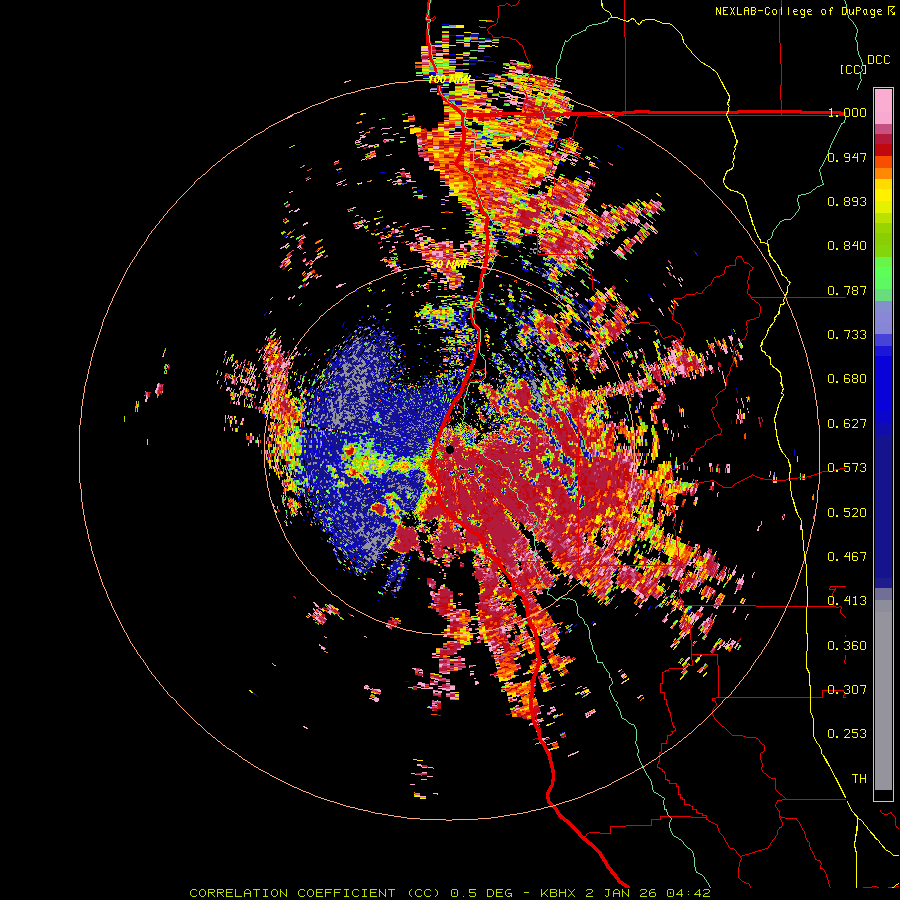Click the gray swatch on the color bar
This screenshot has width=900, height=900.
click(x=883, y=695)
